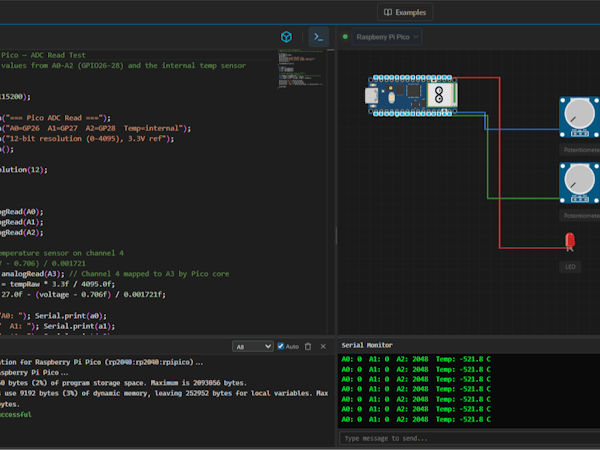Toggle the Auto scroll checkbox

280,346
